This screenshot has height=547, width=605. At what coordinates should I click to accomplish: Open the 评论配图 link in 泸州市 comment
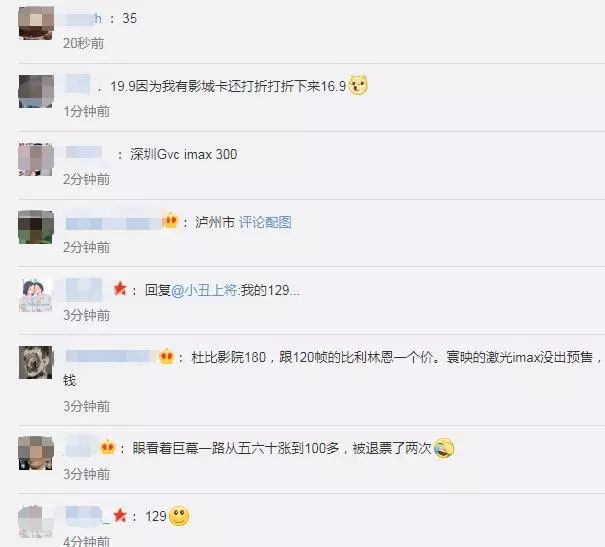pos(265,223)
